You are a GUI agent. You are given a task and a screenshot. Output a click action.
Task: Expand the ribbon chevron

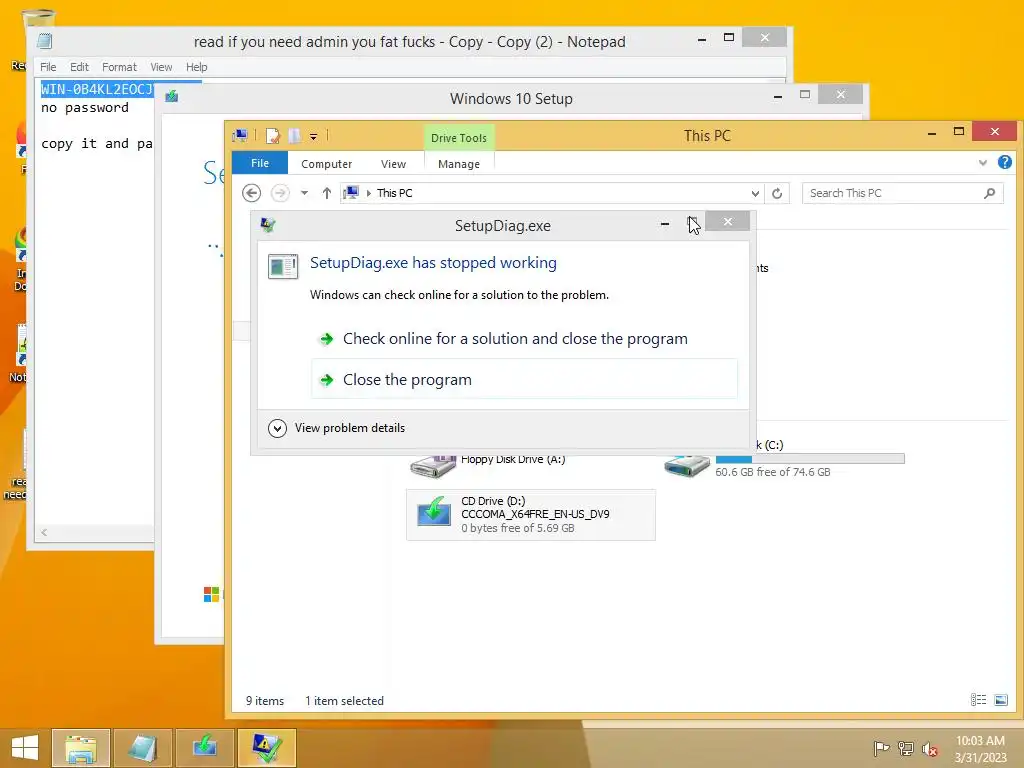(x=983, y=163)
